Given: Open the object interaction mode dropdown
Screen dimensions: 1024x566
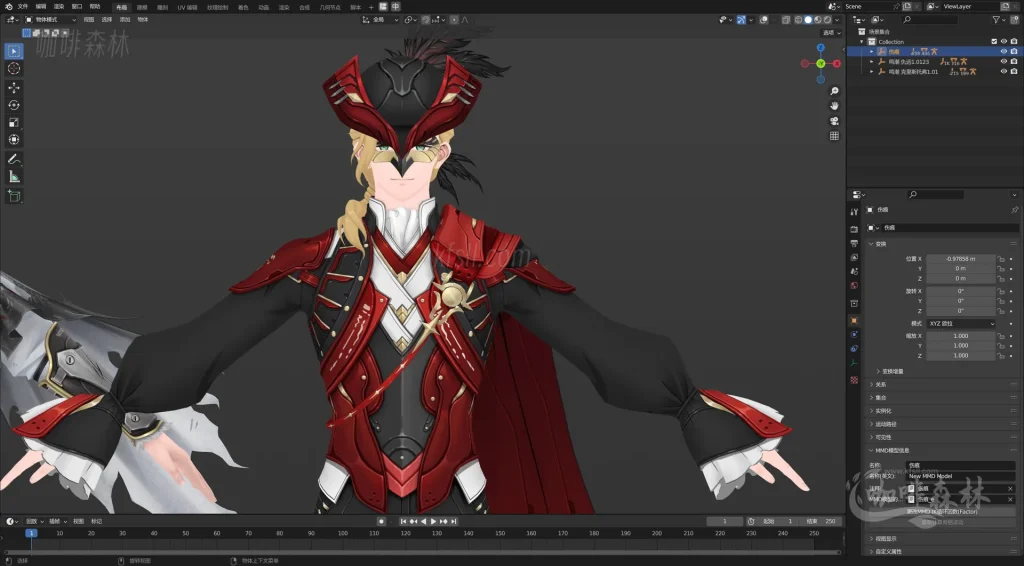Looking at the screenshot, I should (50, 20).
